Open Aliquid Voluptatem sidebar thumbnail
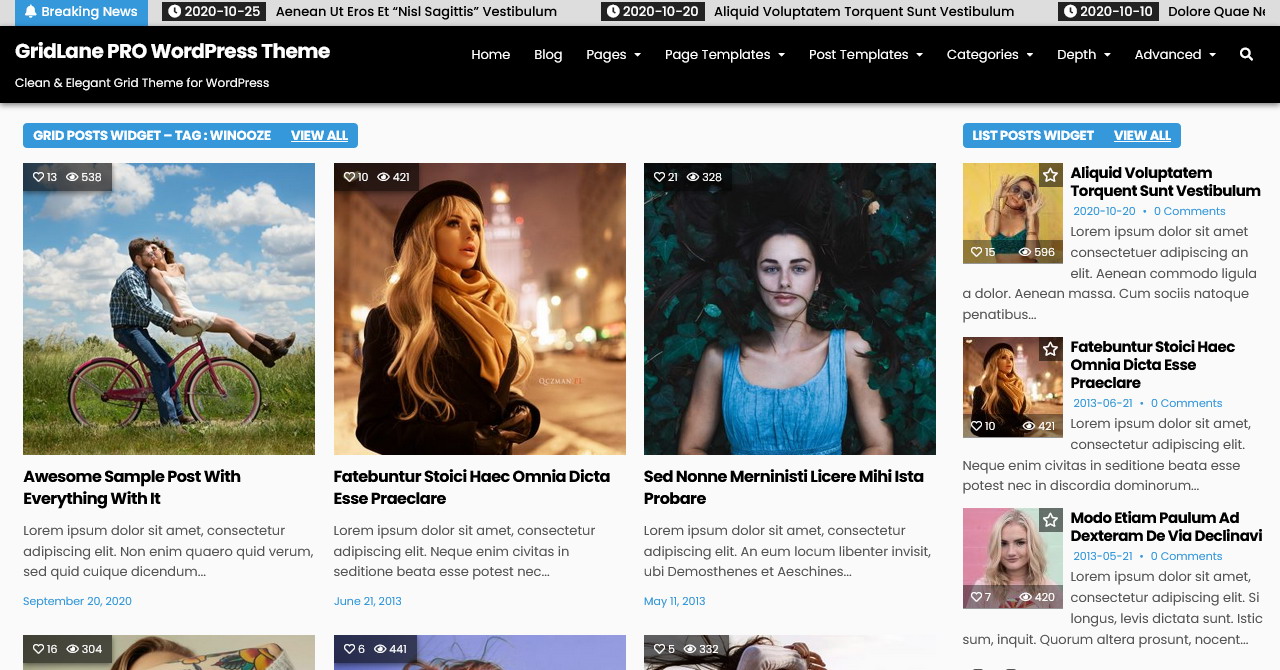Viewport: 1280px width, 670px height. (x=1012, y=213)
